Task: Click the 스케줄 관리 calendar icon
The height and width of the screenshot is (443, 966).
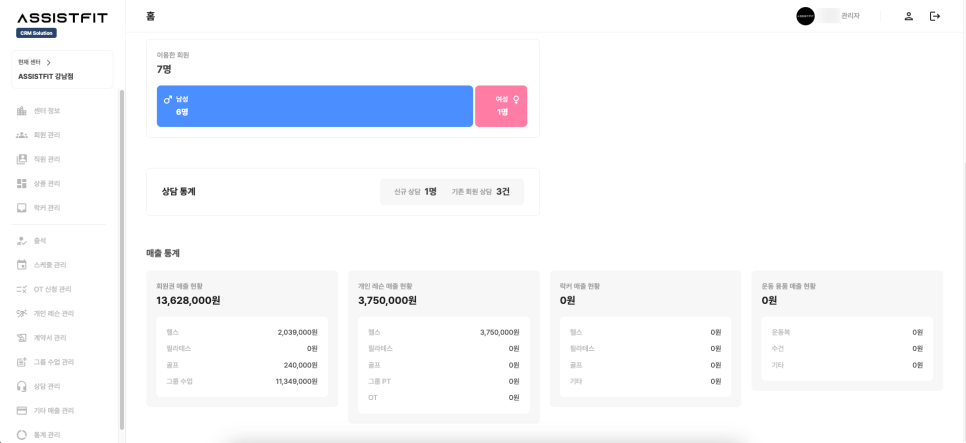Action: (x=22, y=265)
